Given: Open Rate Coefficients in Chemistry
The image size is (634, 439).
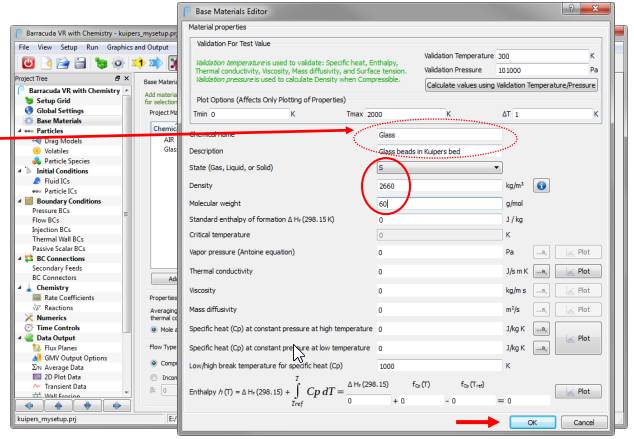Looking at the screenshot, I should 67,297.
